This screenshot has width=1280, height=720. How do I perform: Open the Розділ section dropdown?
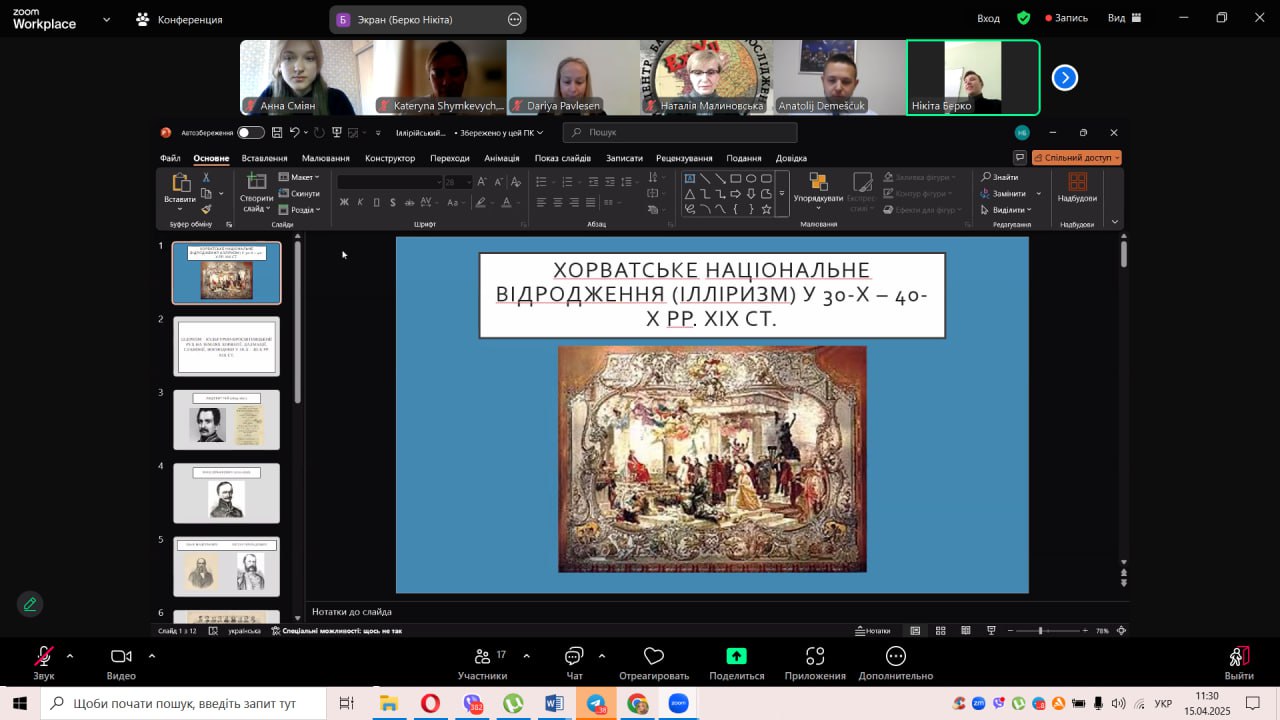pos(299,210)
